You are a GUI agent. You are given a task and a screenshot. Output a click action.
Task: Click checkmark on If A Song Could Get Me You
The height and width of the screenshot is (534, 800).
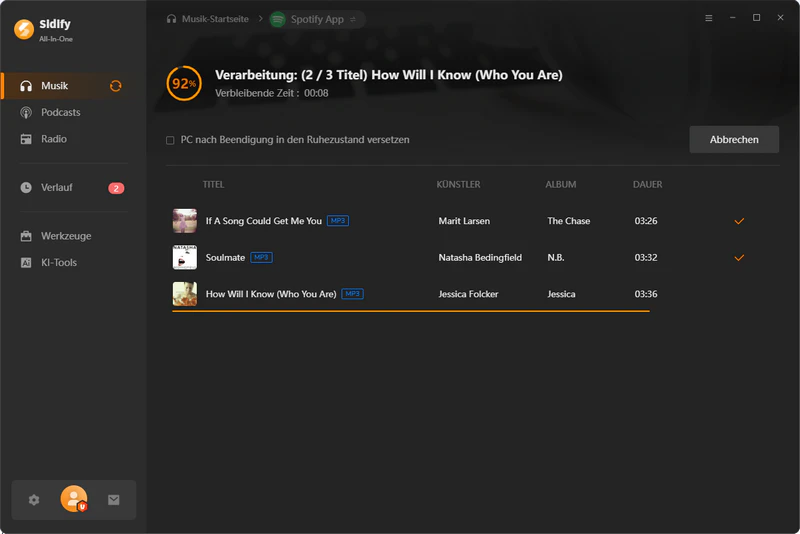pos(739,221)
